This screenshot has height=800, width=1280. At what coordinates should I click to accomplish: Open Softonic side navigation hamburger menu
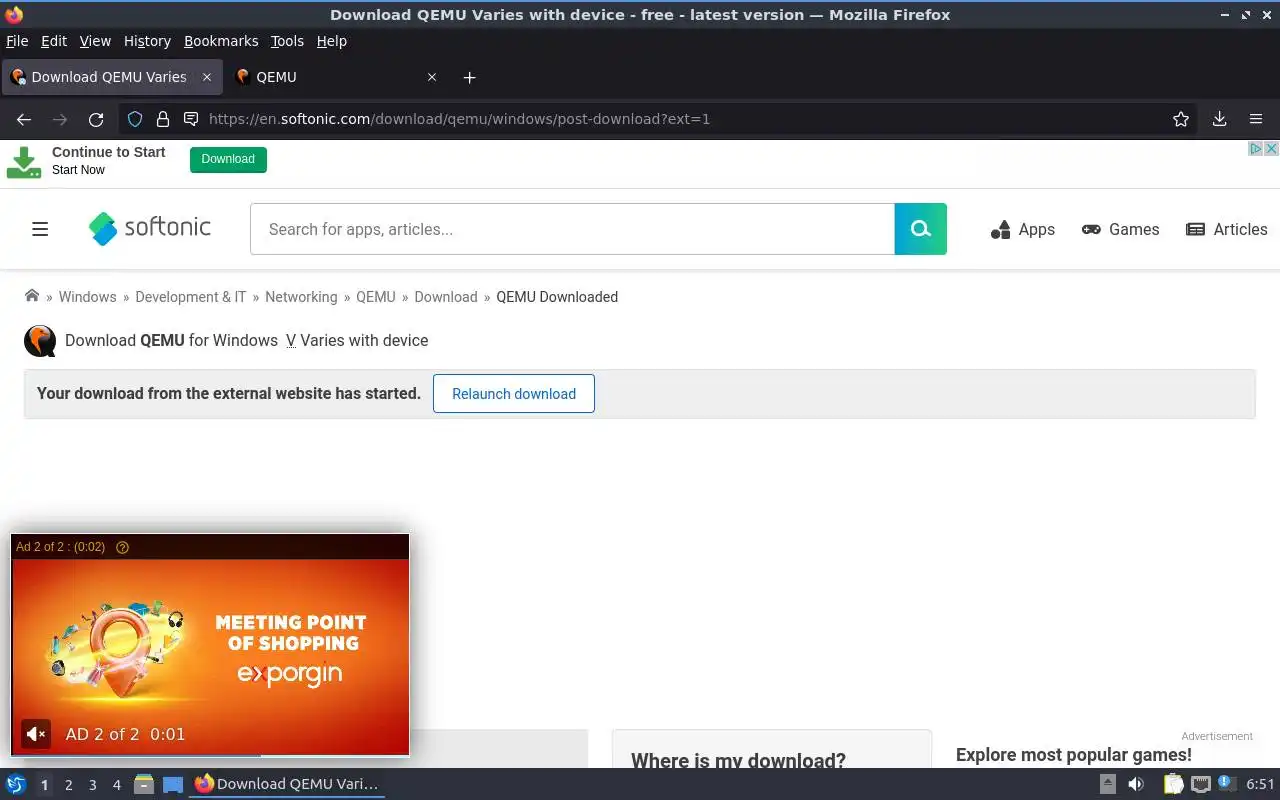point(40,229)
